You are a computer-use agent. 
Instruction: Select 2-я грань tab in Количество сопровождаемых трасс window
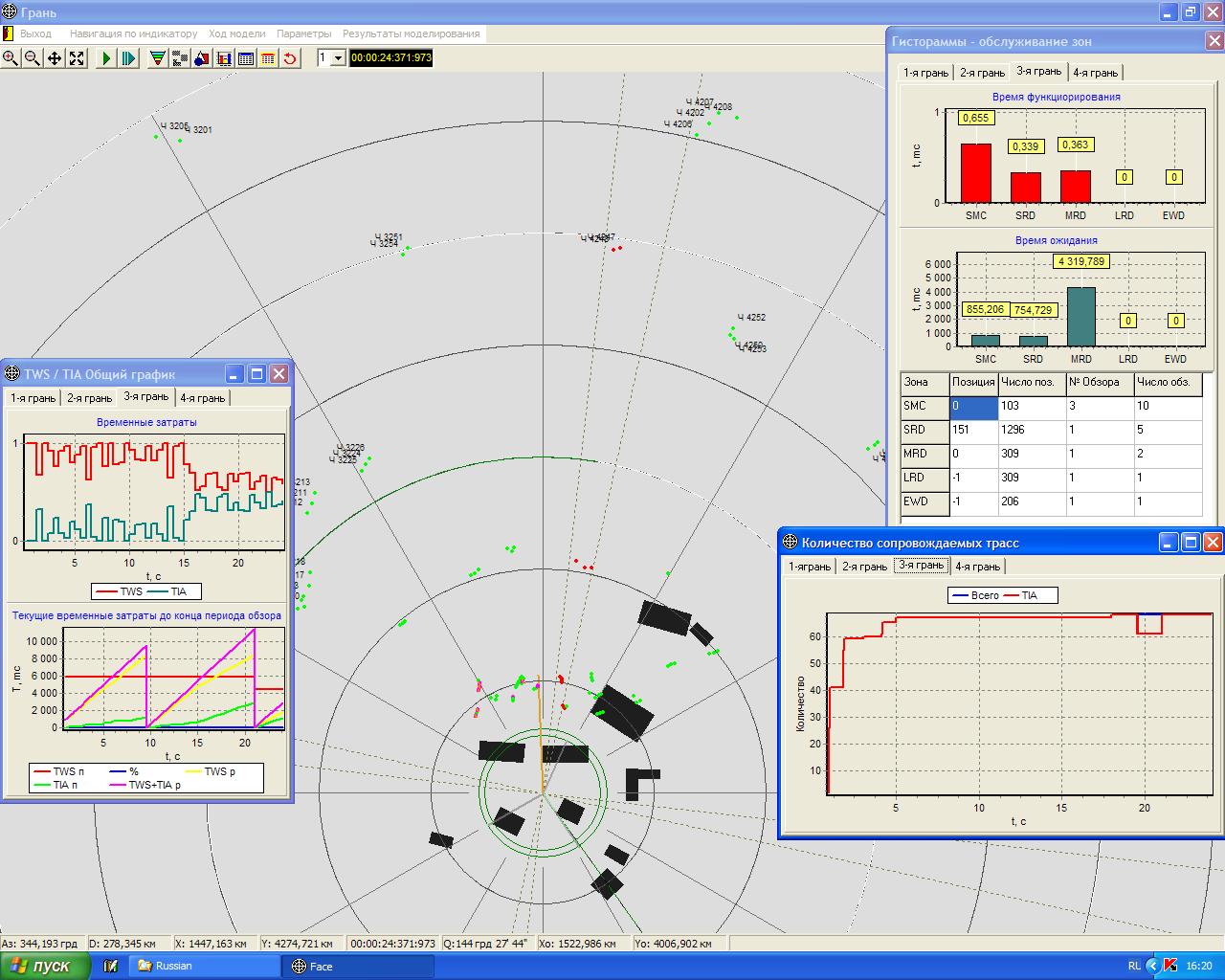(x=864, y=567)
